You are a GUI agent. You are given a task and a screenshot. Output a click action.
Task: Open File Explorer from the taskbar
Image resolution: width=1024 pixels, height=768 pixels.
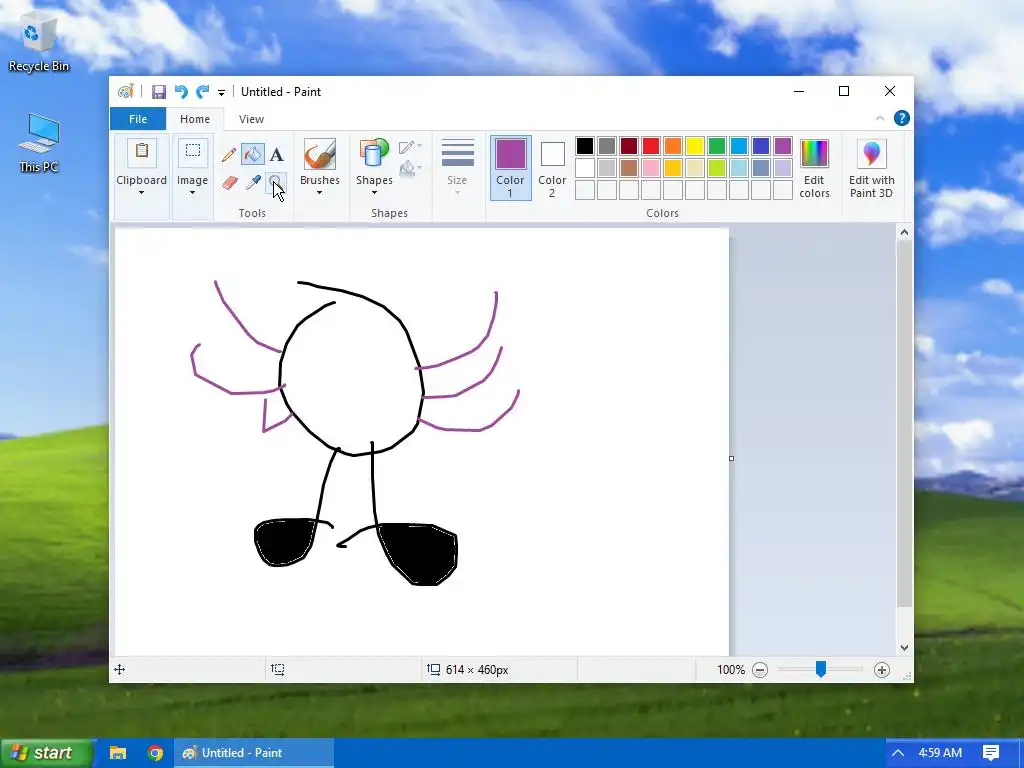118,753
